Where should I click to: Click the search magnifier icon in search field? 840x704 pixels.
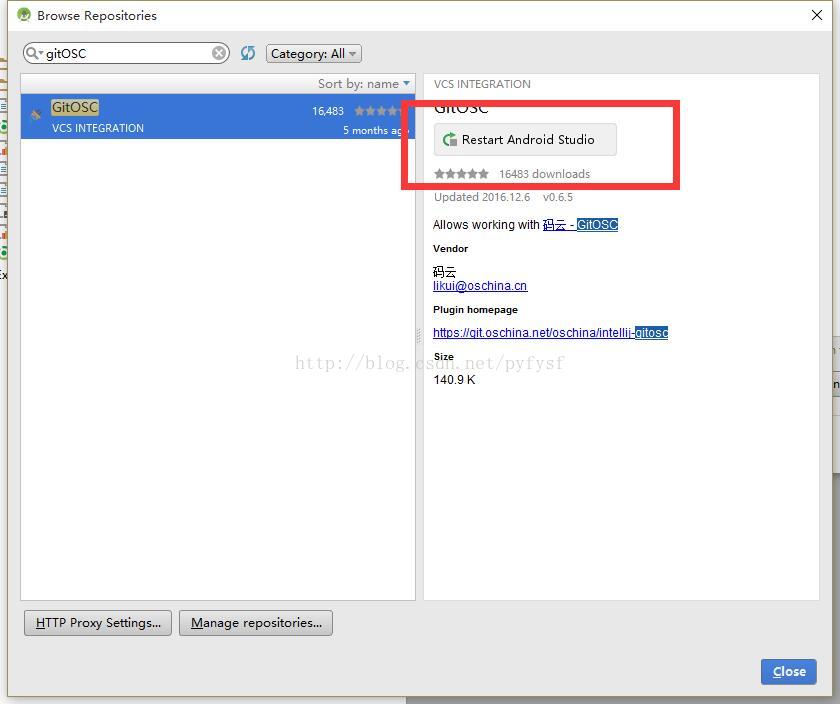(33, 53)
